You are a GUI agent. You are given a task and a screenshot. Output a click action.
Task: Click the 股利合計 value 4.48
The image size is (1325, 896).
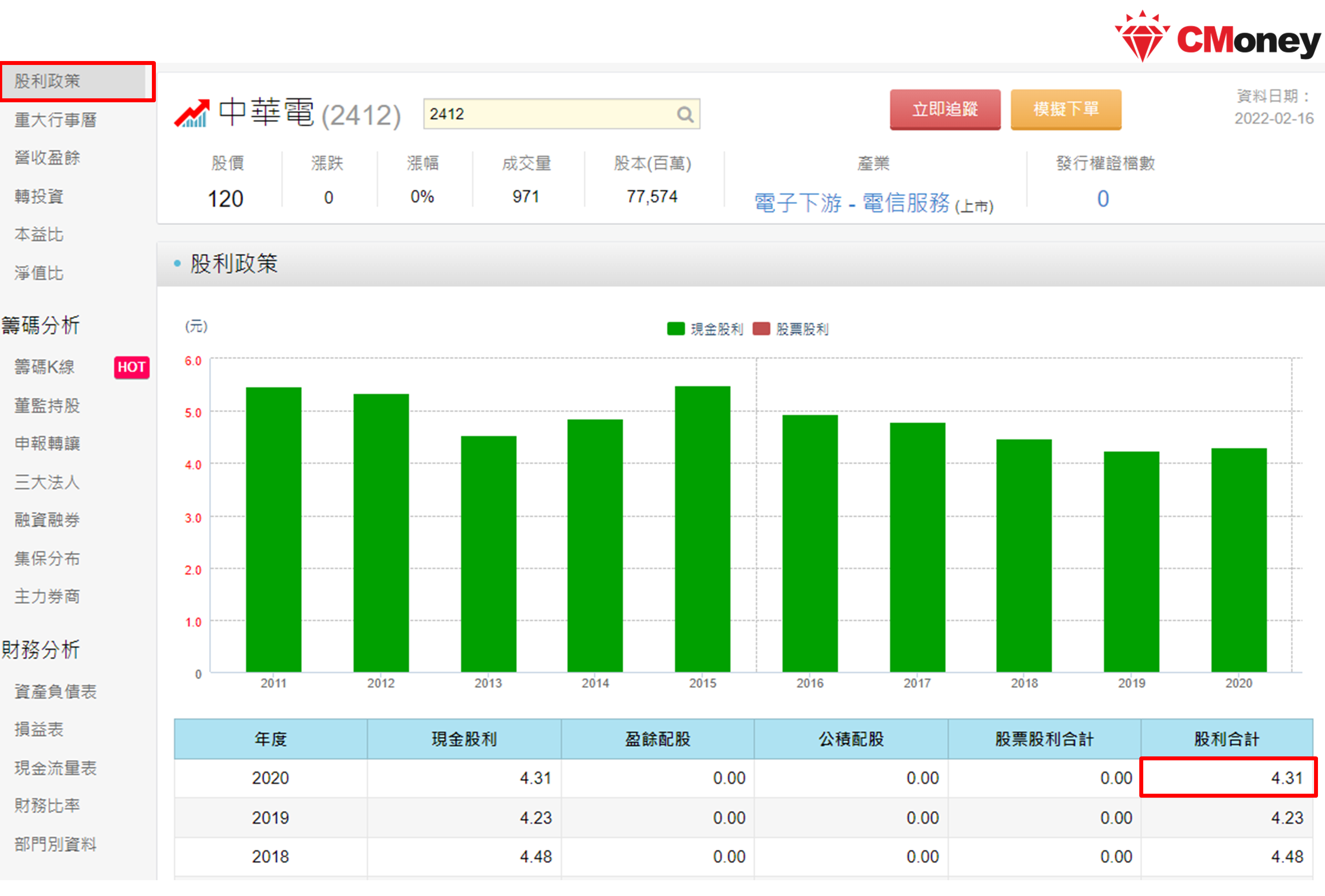1287,856
